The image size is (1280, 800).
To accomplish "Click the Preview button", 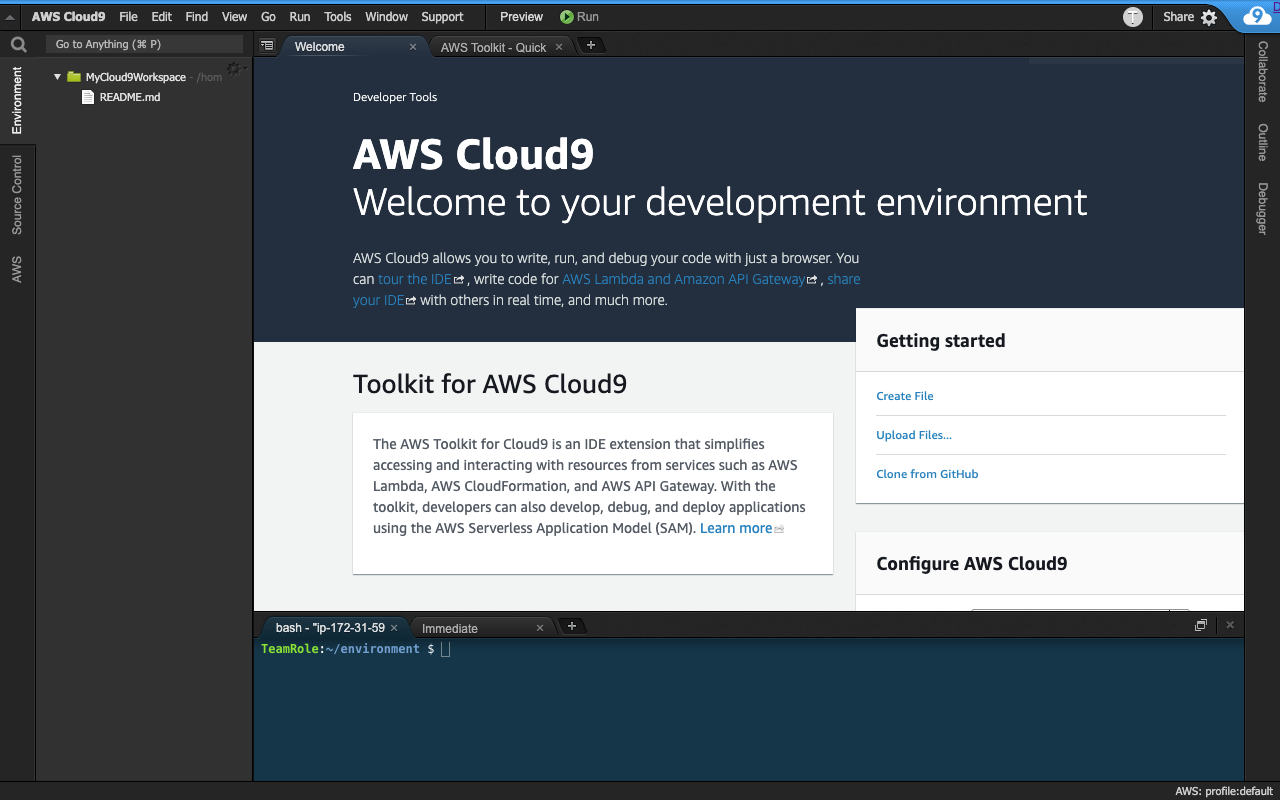I will [521, 17].
